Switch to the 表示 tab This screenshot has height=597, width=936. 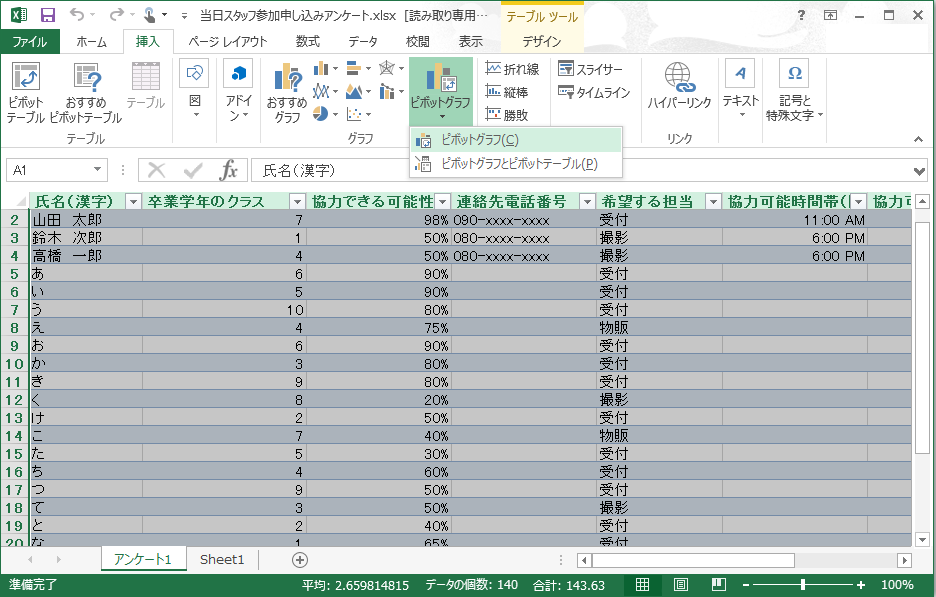(470, 42)
